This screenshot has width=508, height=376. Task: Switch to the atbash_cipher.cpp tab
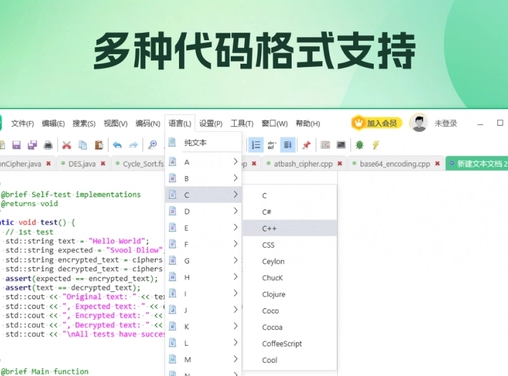pyautogui.click(x=303, y=164)
